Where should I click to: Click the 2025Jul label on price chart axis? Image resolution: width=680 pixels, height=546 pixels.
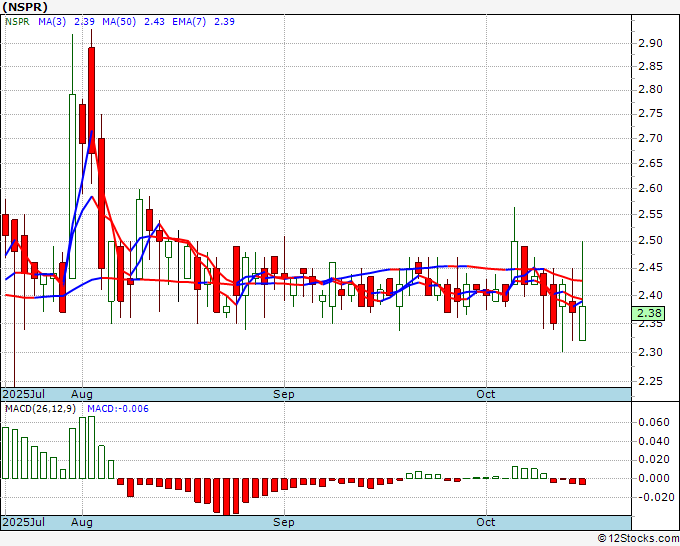pos(23,394)
